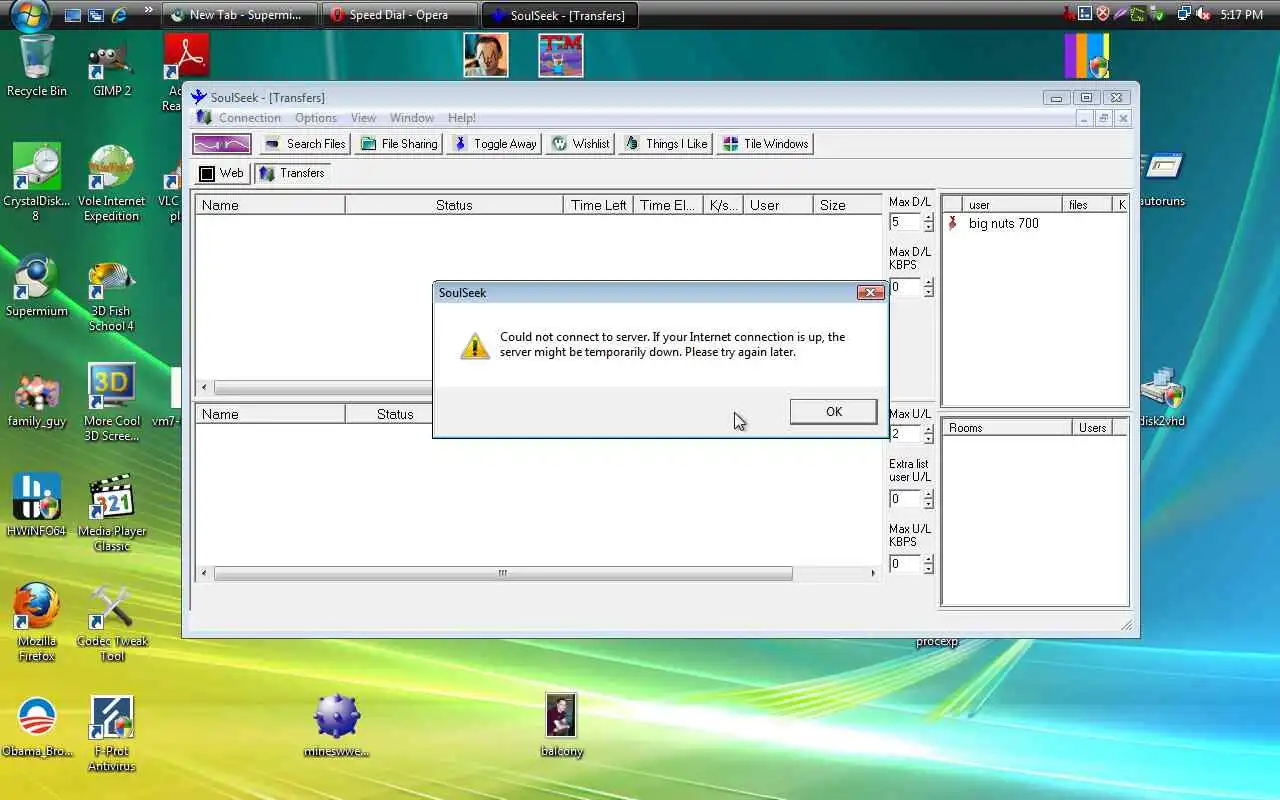The width and height of the screenshot is (1280, 800).
Task: Open Vole Internet Expedition shortcut
Action: click(112, 183)
